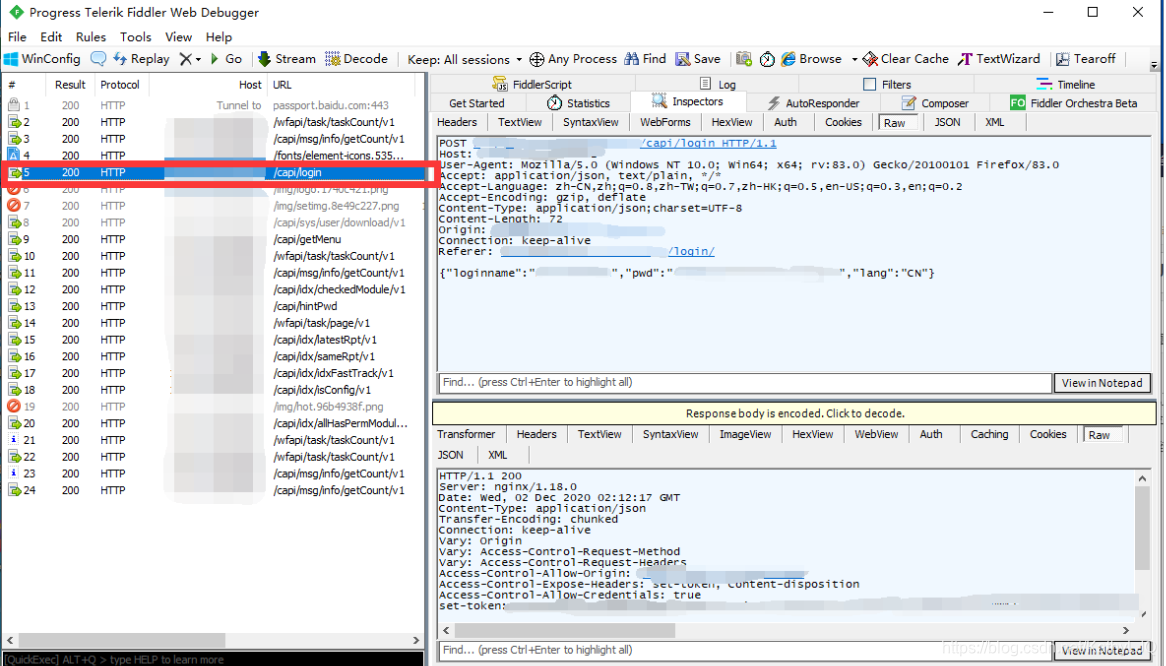This screenshot has height=666, width=1166.
Task: Open the Fiddler Orchestra Beta tab
Action: click(1074, 103)
